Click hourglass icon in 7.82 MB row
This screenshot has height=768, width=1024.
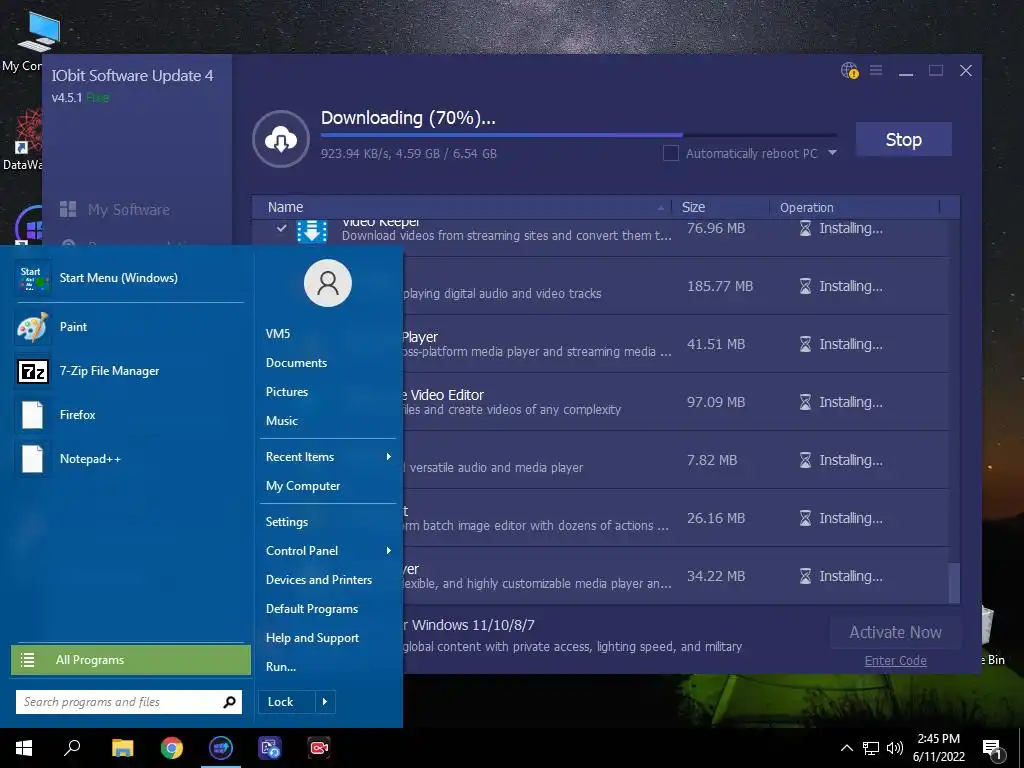[x=805, y=460]
